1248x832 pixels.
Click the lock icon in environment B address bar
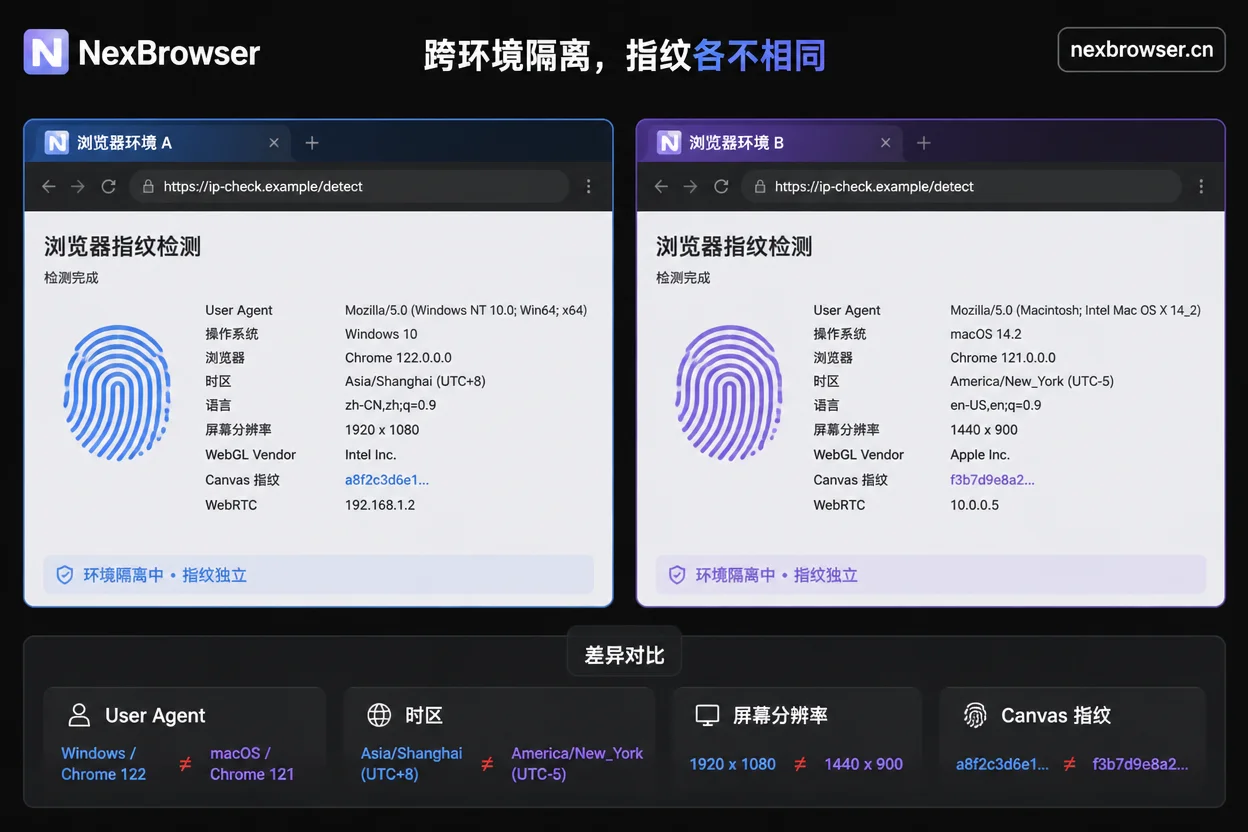759,186
